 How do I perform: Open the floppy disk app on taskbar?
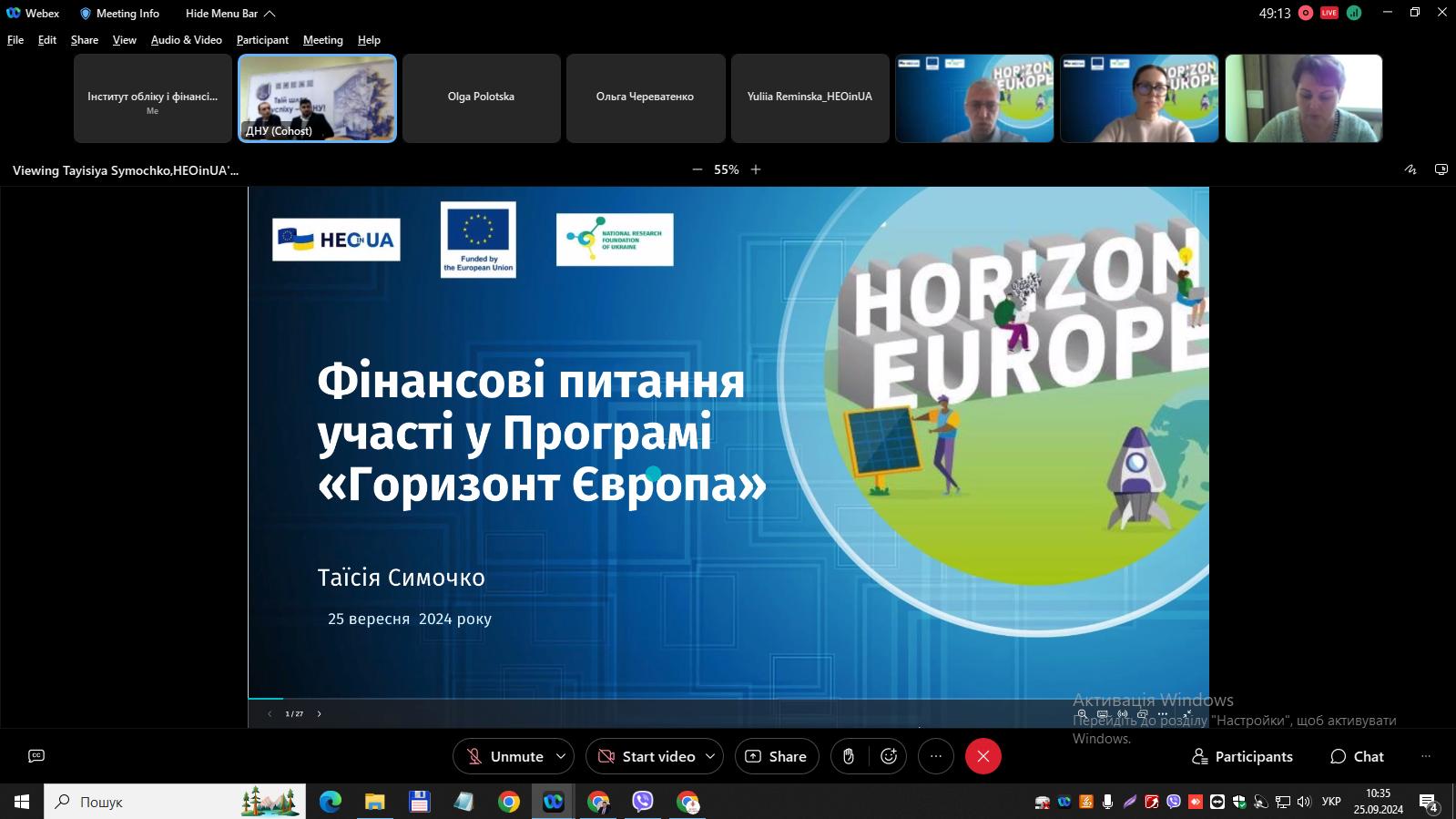pos(420,802)
